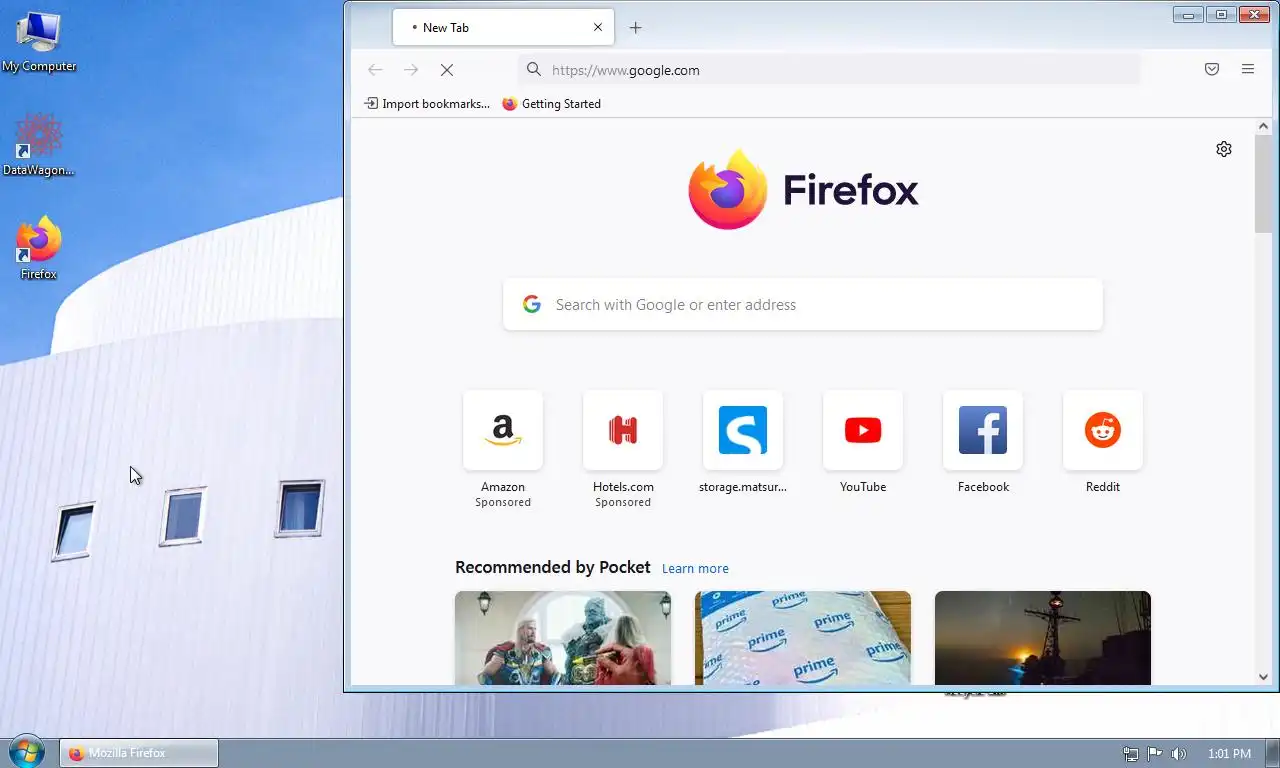The image size is (1280, 768).
Task: Click the stop loading X button
Action: [x=447, y=70]
